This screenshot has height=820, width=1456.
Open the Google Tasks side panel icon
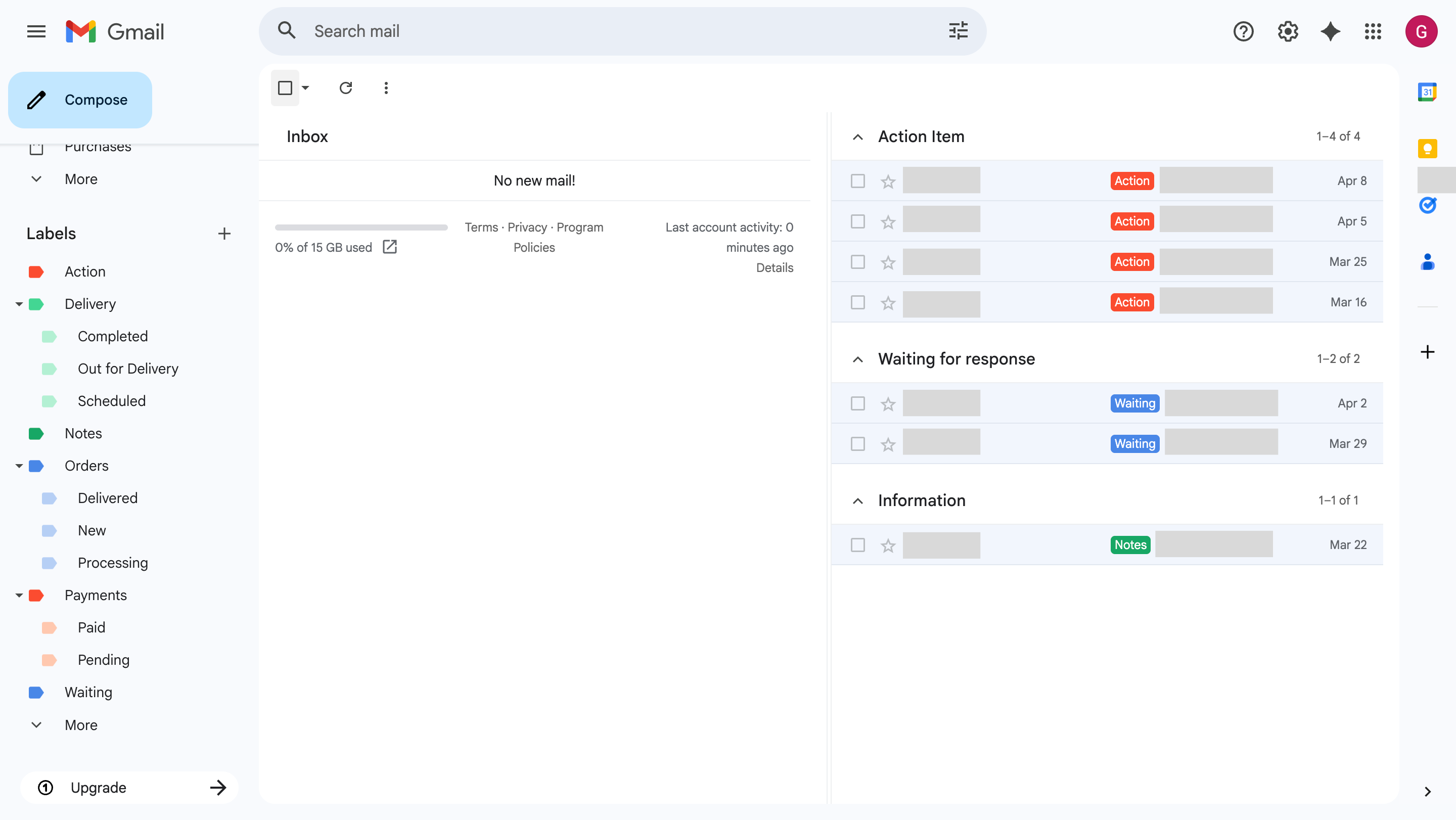point(1427,205)
